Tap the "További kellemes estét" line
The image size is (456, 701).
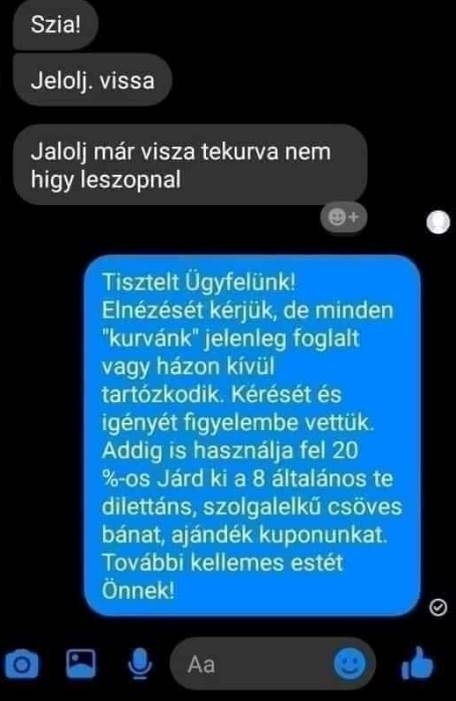pyautogui.click(x=223, y=562)
